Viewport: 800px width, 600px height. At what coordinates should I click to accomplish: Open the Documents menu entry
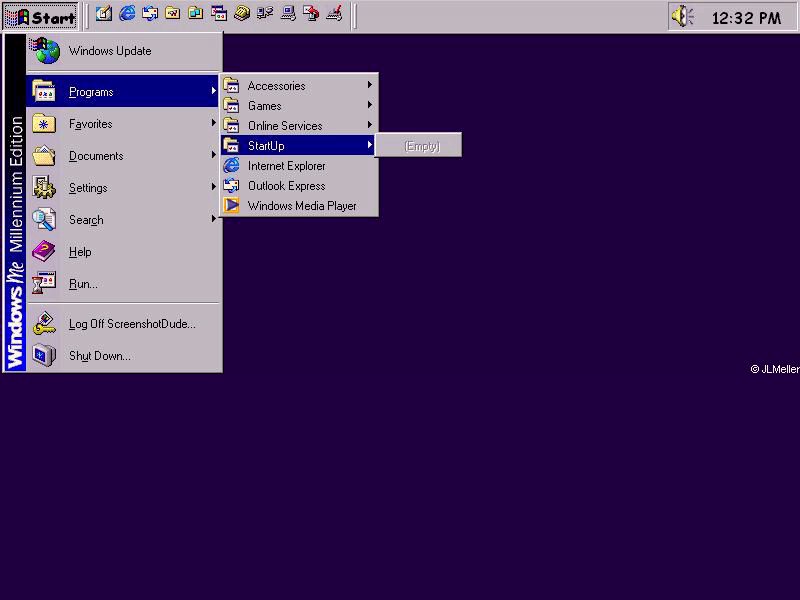pos(124,156)
